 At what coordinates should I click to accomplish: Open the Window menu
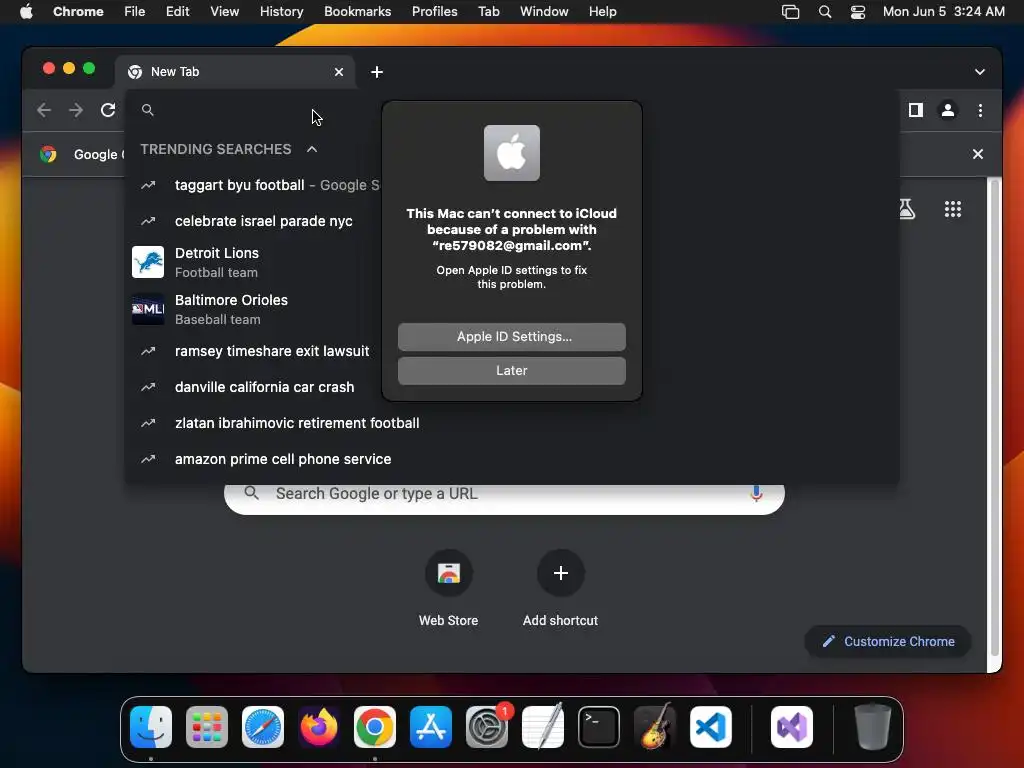point(544,11)
